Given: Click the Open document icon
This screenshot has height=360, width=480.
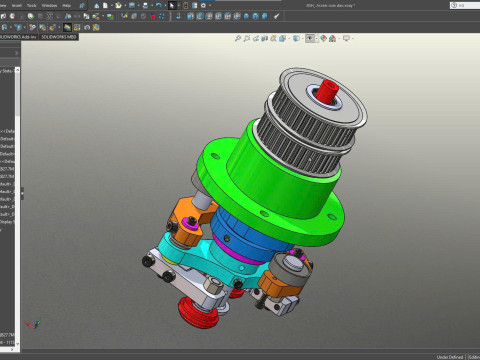Looking at the screenshot, I should (118, 6).
